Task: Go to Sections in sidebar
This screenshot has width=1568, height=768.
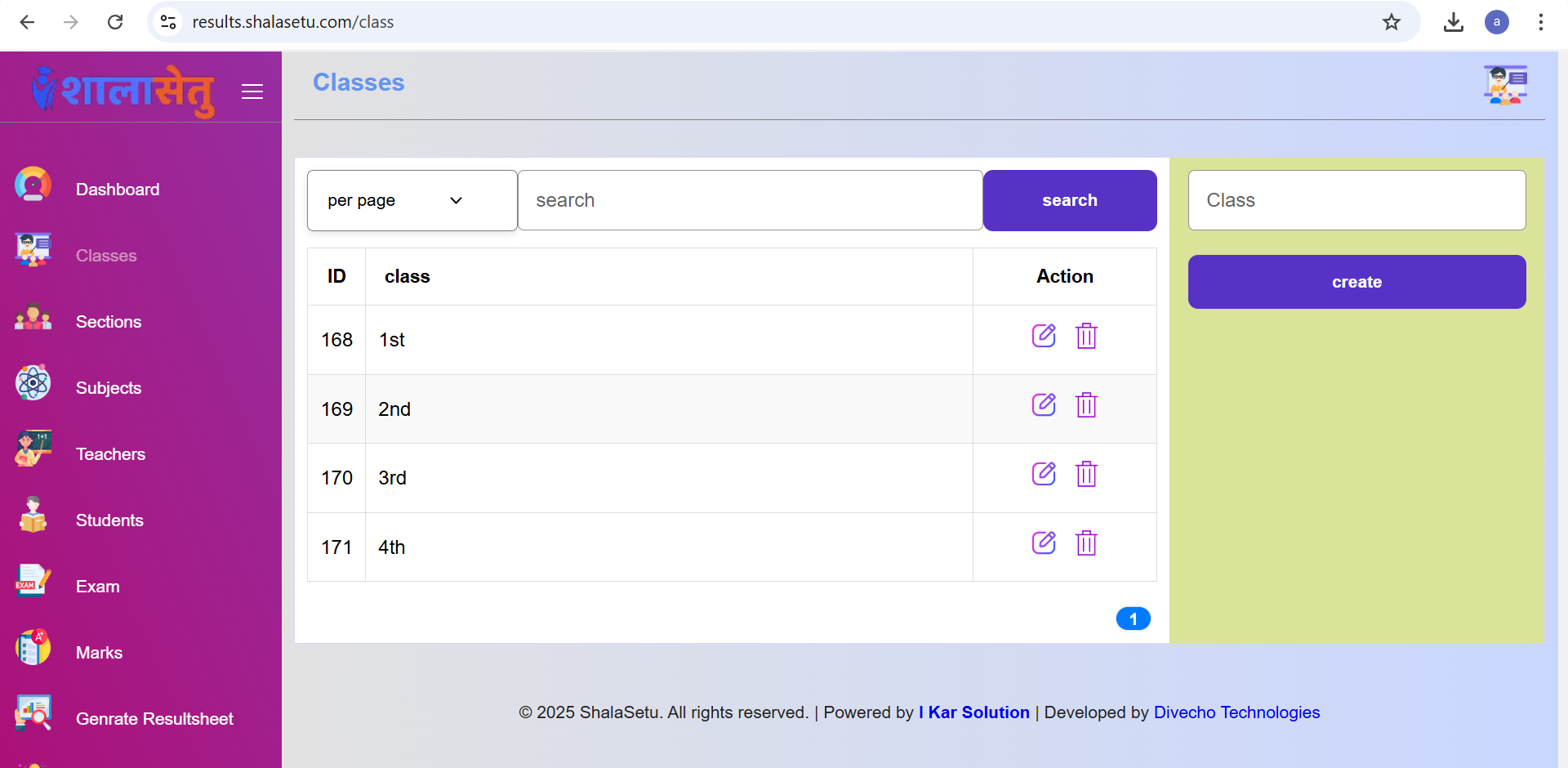Action: (109, 322)
